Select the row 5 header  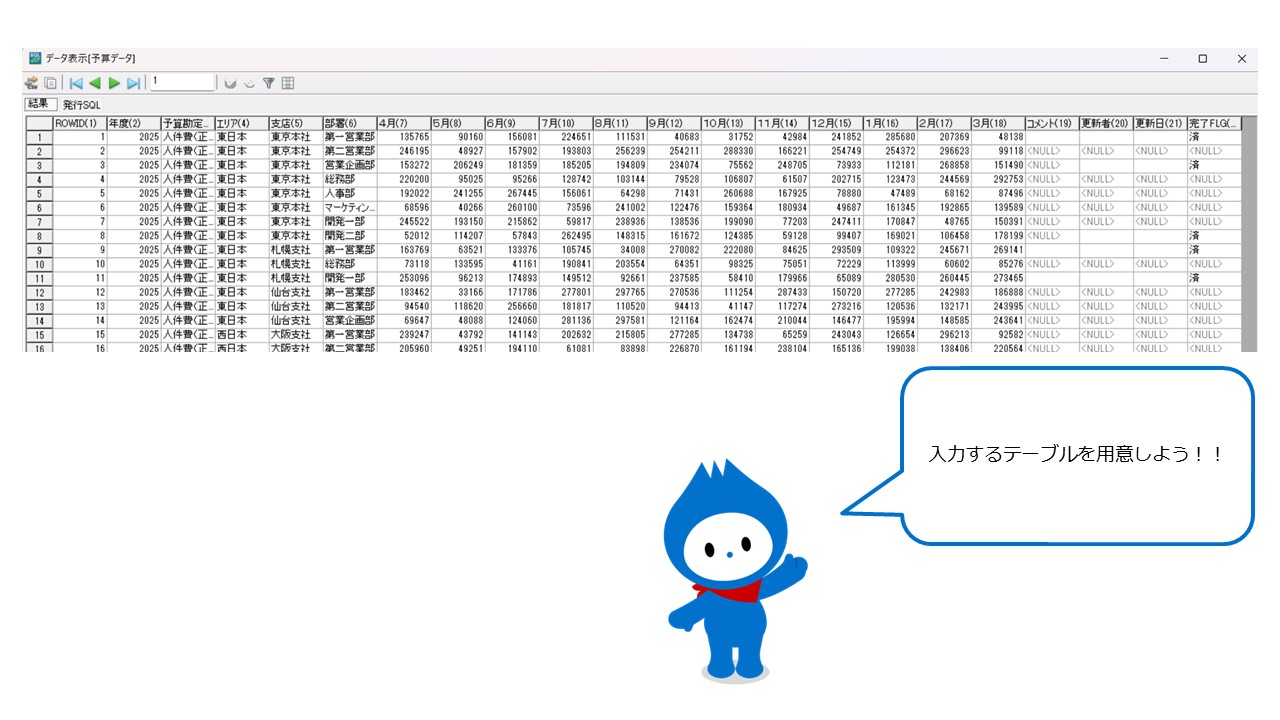coord(39,193)
